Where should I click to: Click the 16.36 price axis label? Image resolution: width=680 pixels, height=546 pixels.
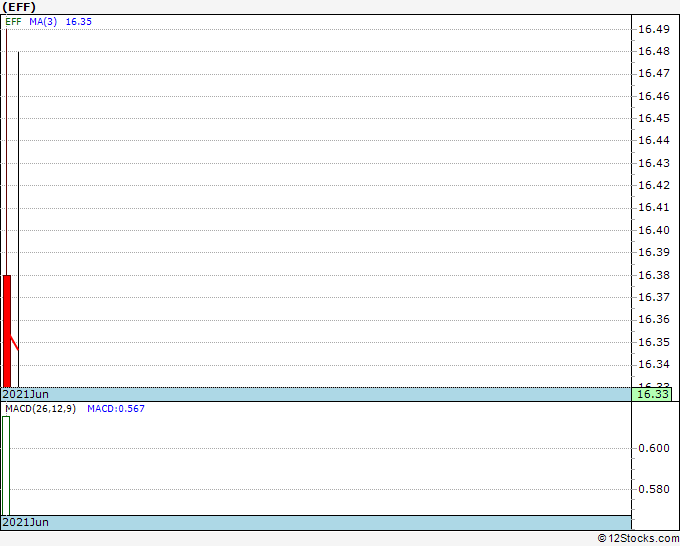(x=654, y=320)
